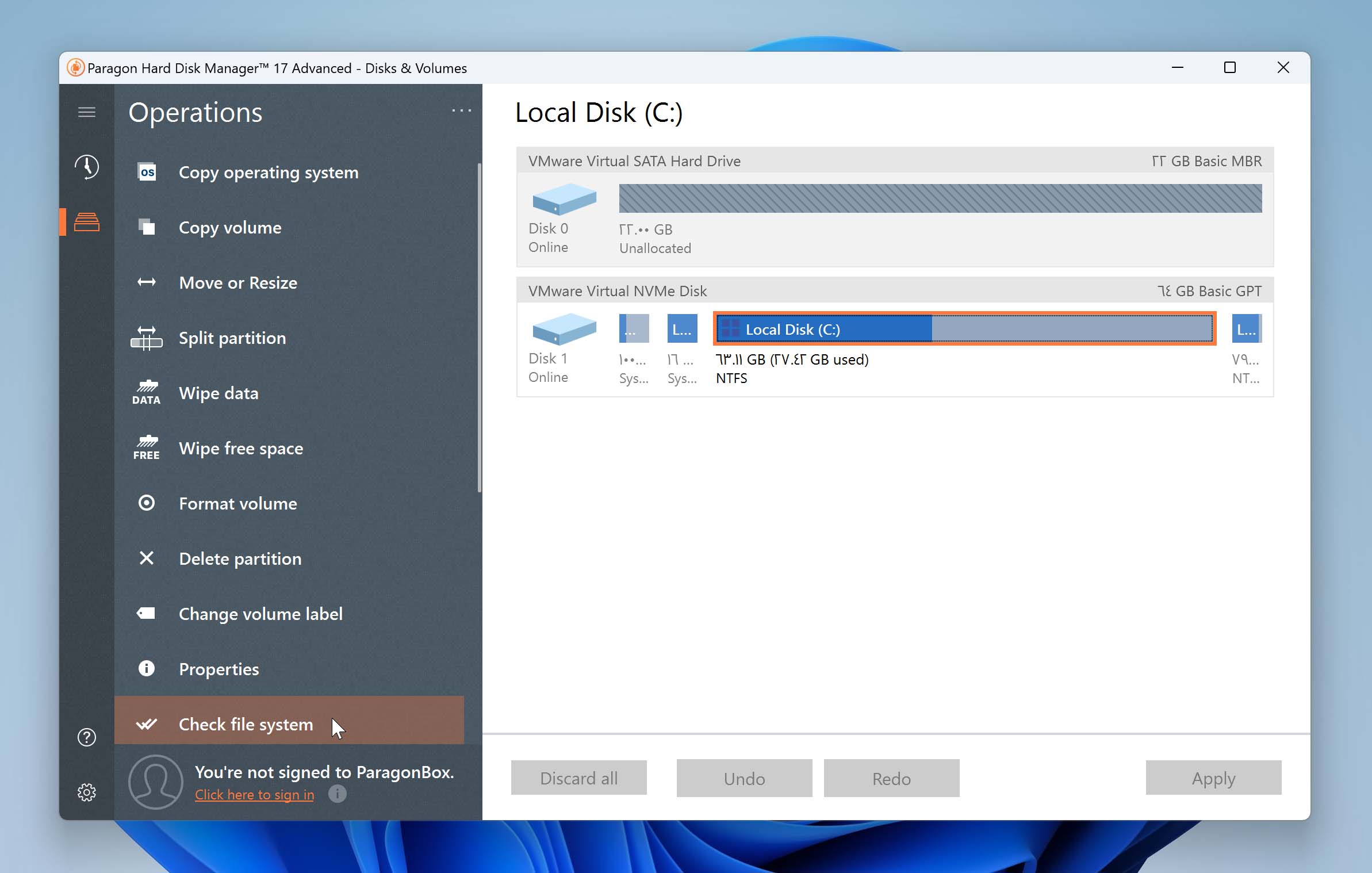Select the Disk 0 unallocated space bar
Image resolution: width=1372 pixels, height=873 pixels.
click(940, 198)
